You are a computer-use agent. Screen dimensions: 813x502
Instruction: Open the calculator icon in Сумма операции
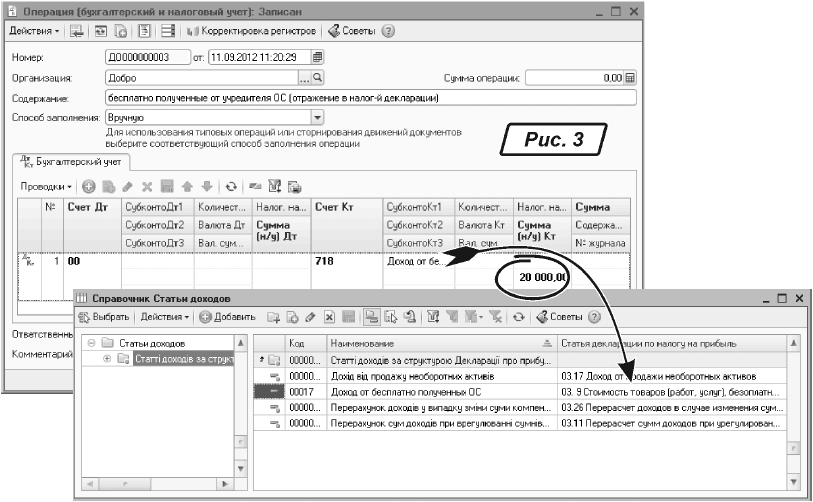tap(630, 77)
